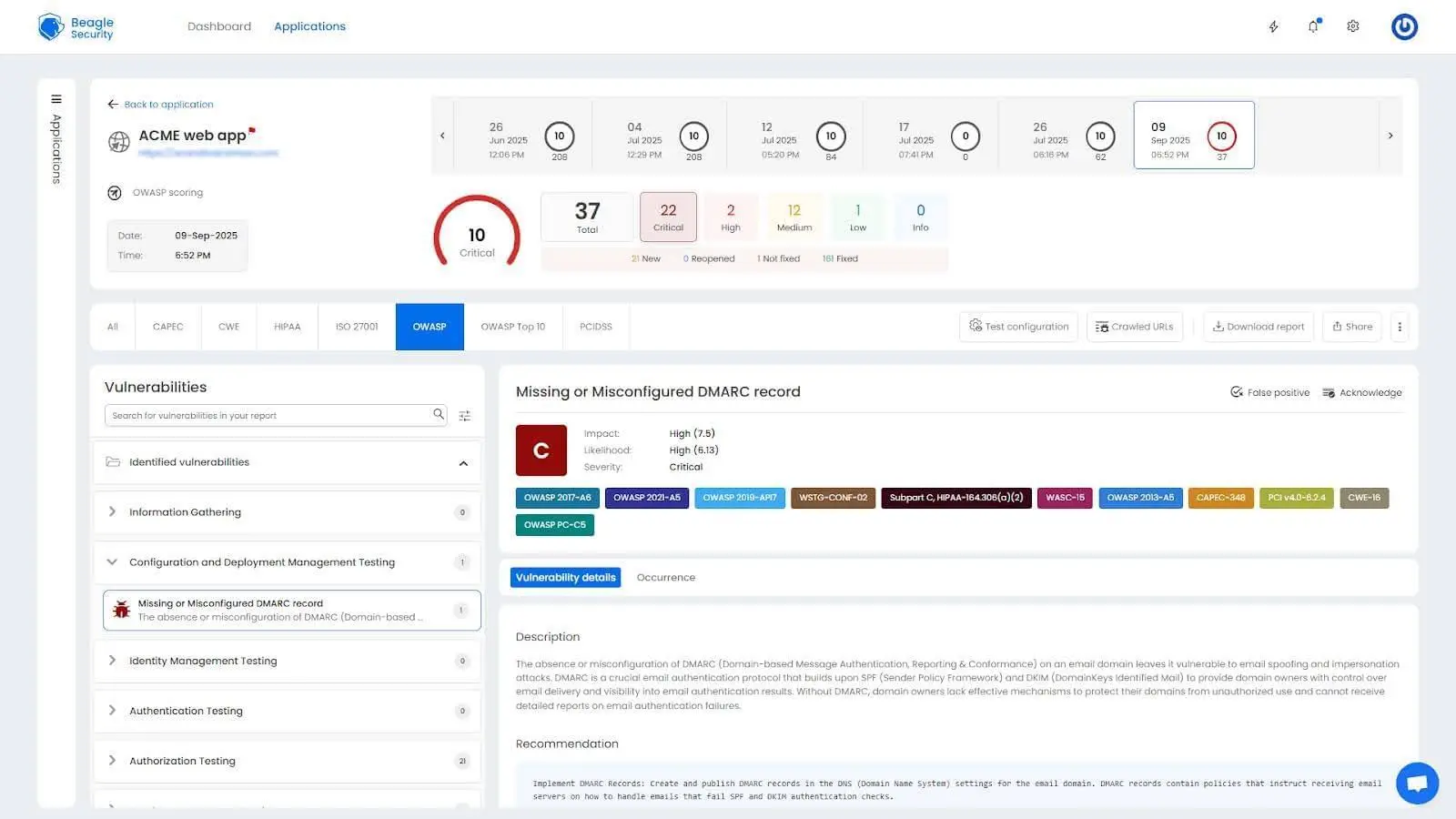Mark the DMARC finding as False positive
The image size is (1456, 819).
pyautogui.click(x=1269, y=392)
